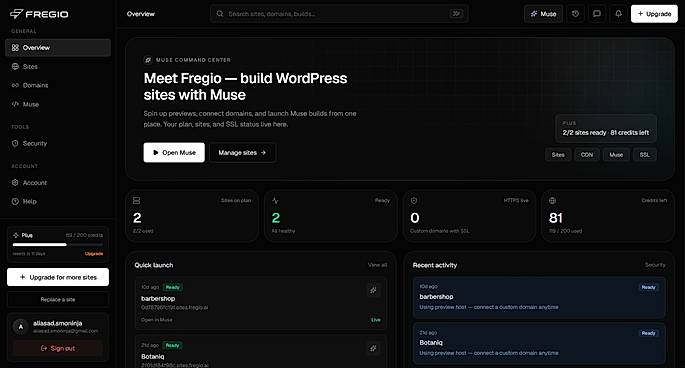
Task: Click the Muse Command Center badge icon
Action: pos(148,60)
